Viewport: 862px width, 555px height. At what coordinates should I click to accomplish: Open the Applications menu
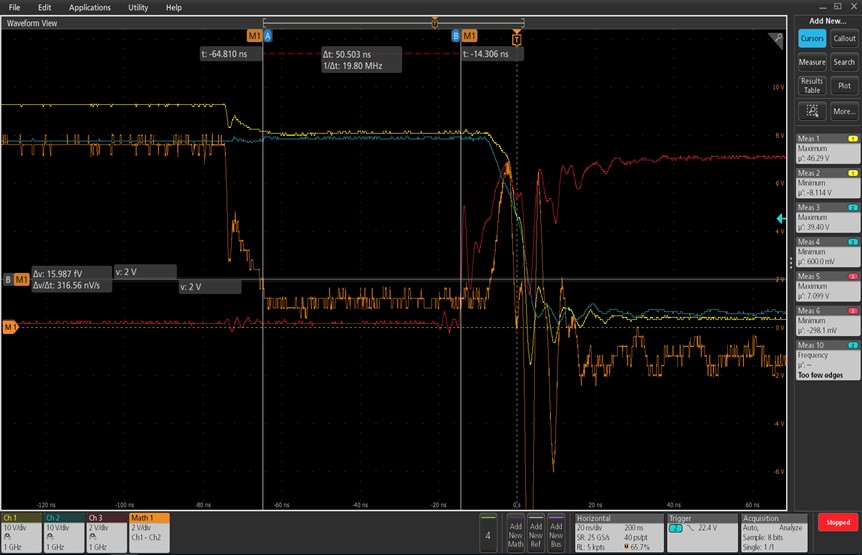[x=90, y=7]
